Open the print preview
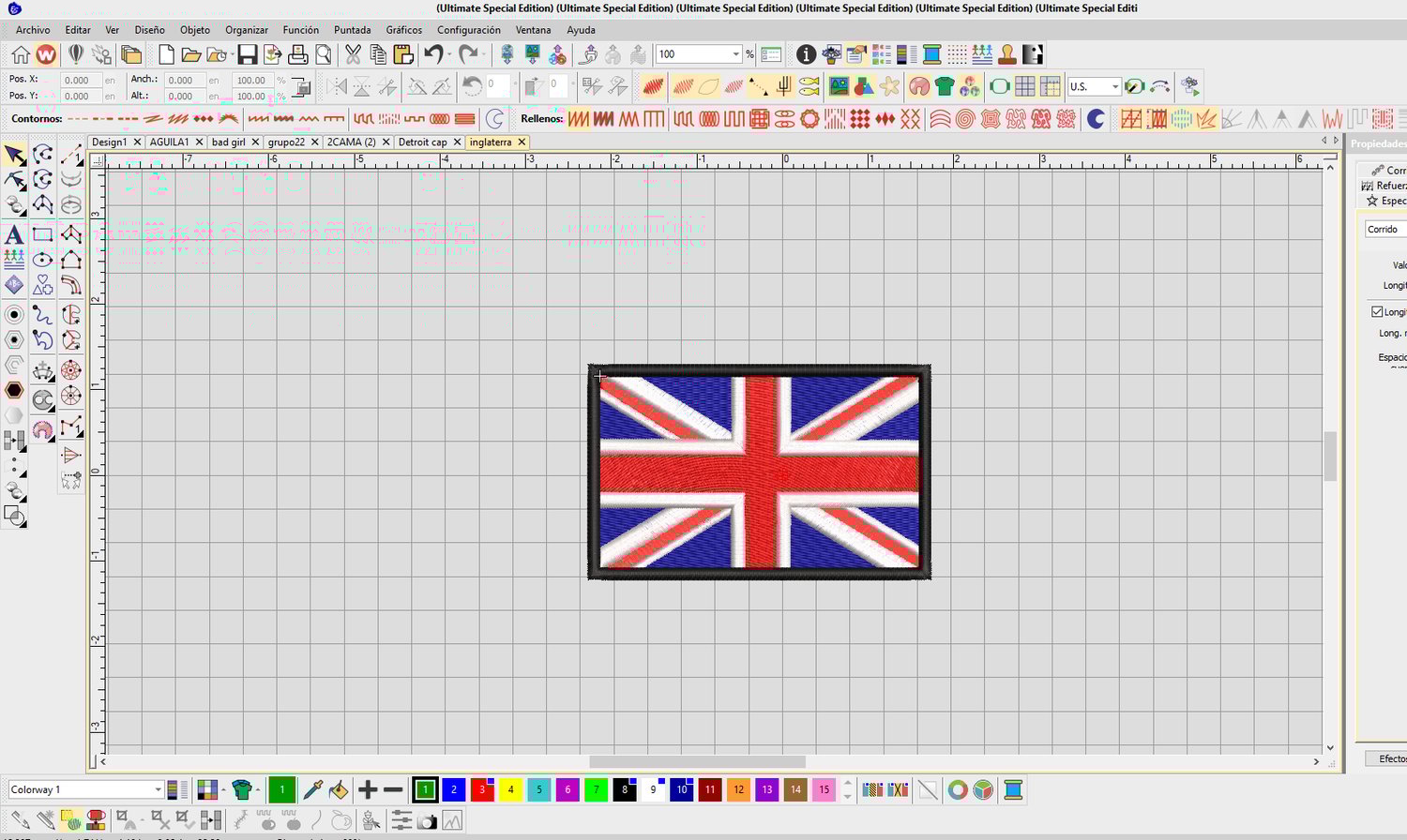Image resolution: width=1407 pixels, height=840 pixels. (324, 54)
